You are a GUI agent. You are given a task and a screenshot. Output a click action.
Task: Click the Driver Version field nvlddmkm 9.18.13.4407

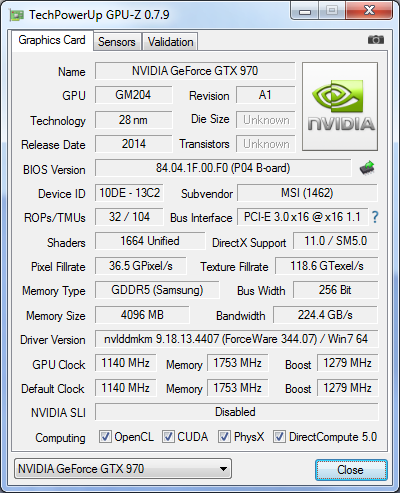click(237, 339)
